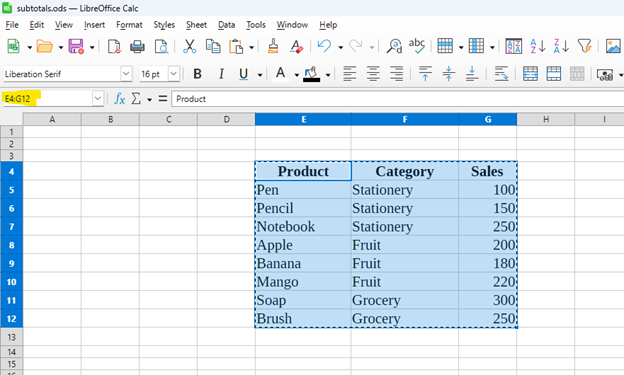Toggle Italic formatting

[221, 74]
